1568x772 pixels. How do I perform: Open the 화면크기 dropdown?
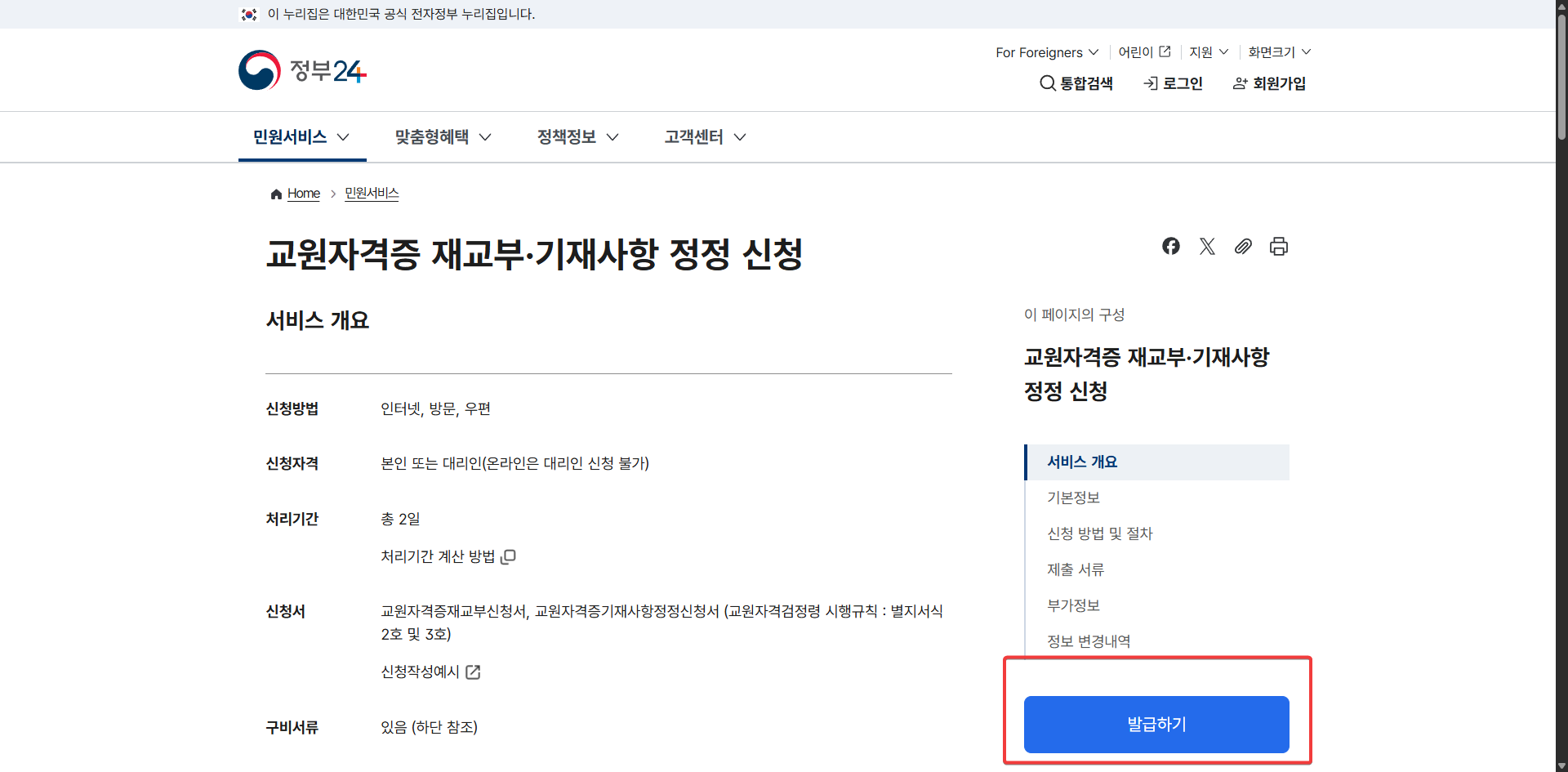coord(1277,51)
